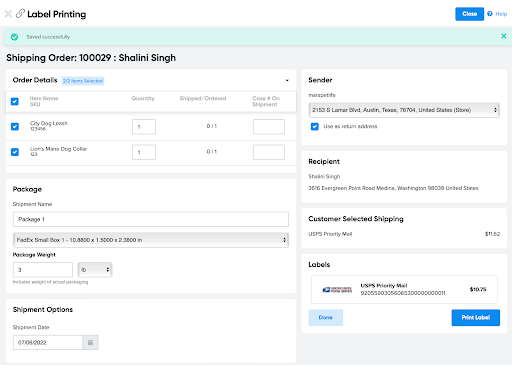
Task: Click the Shalini Singh recipient name
Action: [x=324, y=176]
